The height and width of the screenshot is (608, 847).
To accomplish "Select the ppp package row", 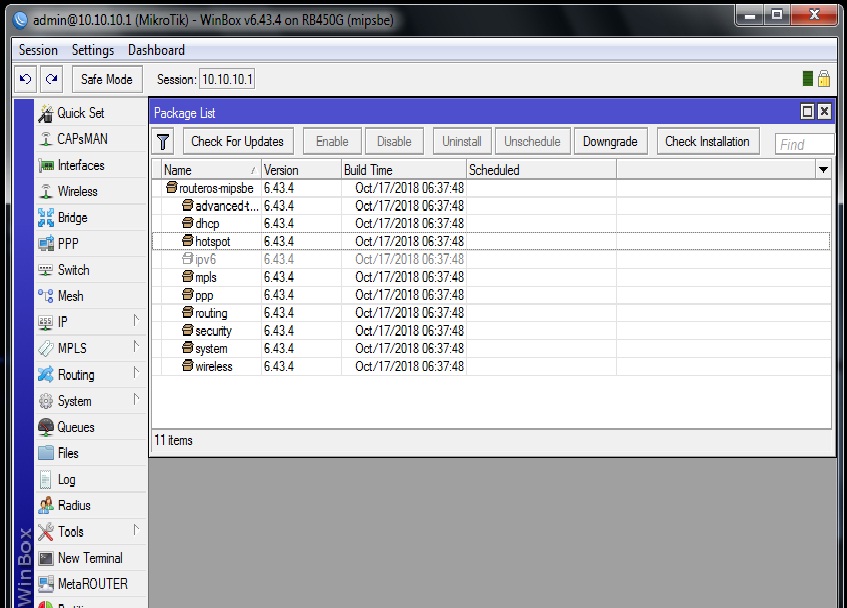I will coord(492,295).
